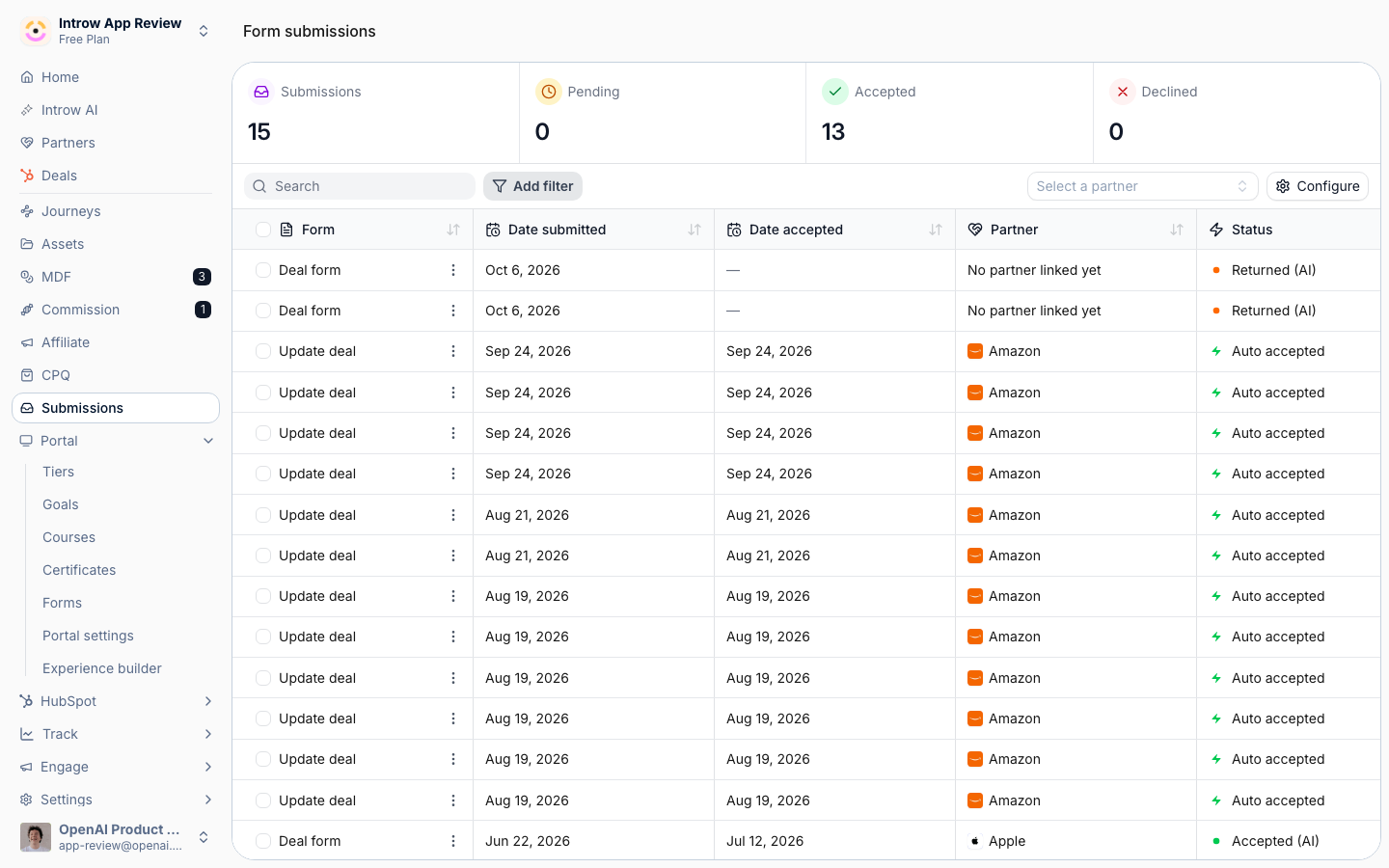1389x868 pixels.
Task: Toggle the select-all checkbox in Form header
Action: click(263, 230)
